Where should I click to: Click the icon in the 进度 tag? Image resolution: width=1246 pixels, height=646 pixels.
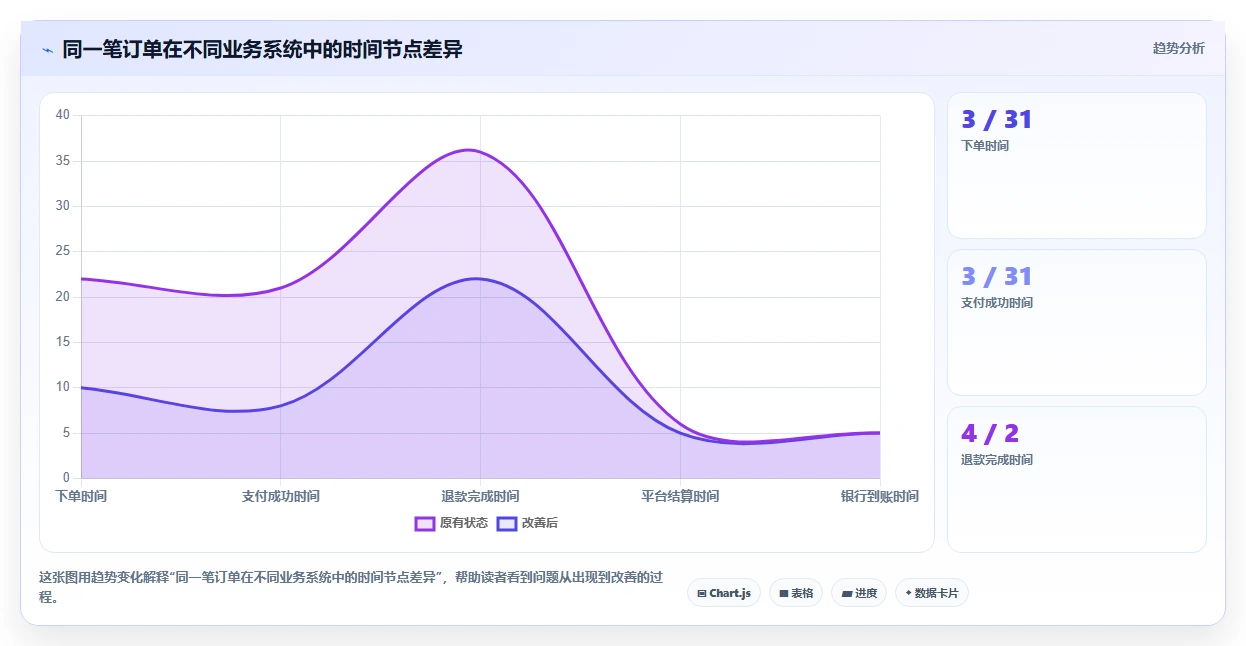[847, 593]
